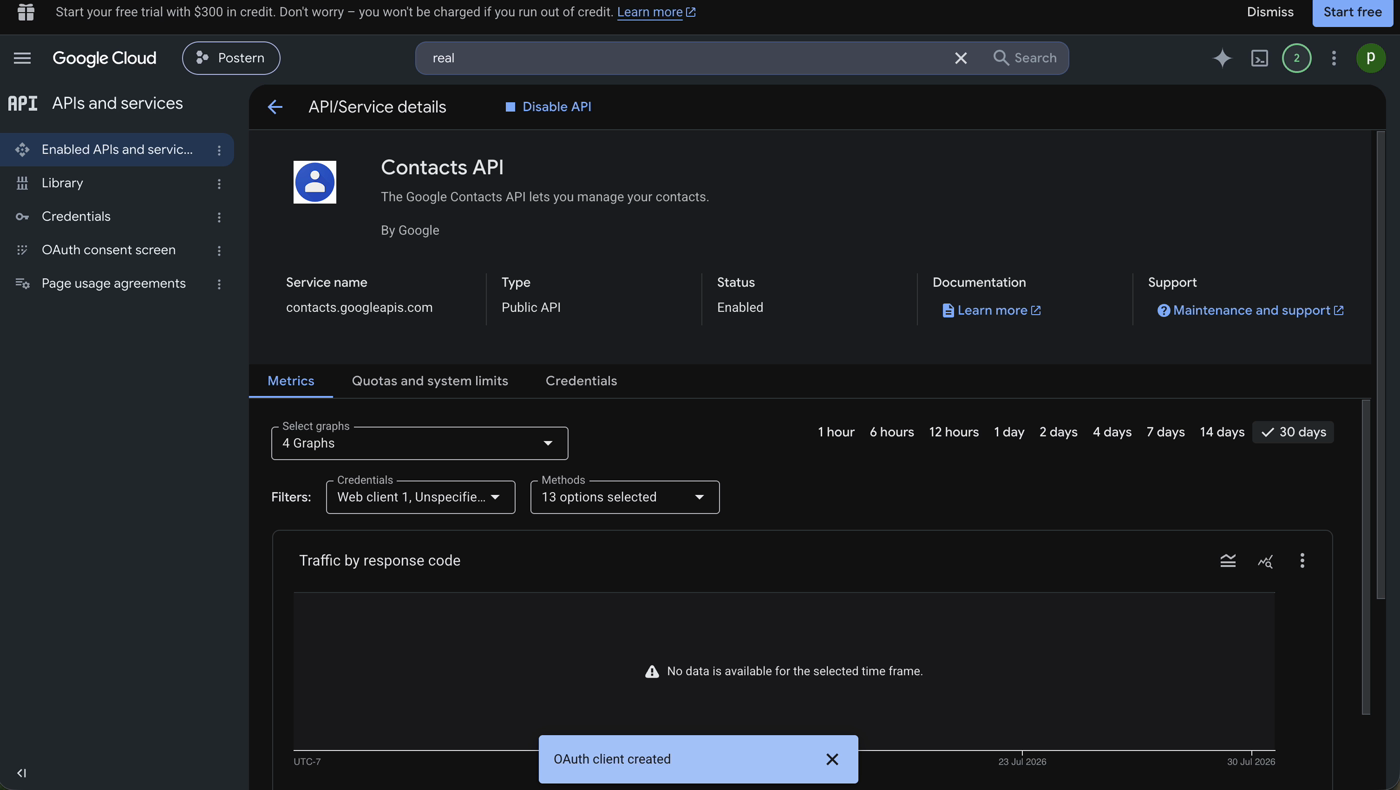Open notifications badge showing 2
Image resolution: width=1400 pixels, height=790 pixels.
pos(1297,58)
